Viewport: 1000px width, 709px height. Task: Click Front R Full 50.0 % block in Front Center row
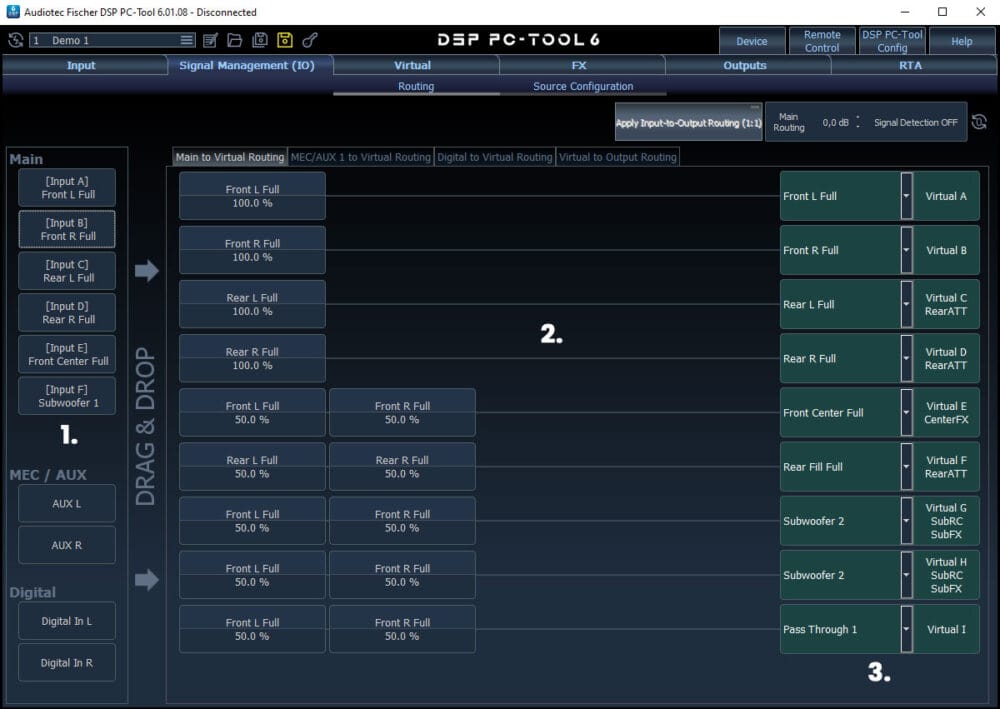point(402,413)
